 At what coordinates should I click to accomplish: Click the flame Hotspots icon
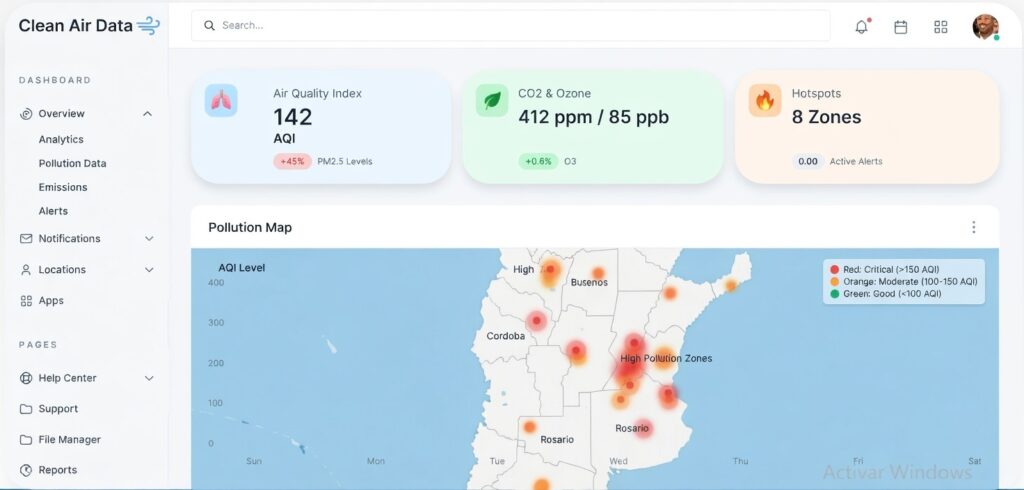click(x=765, y=101)
